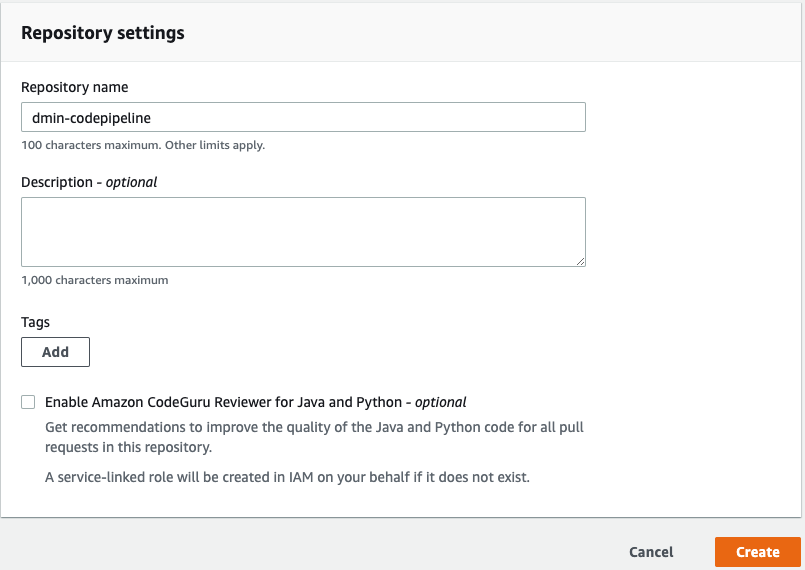Focus the Description text area

tap(303, 231)
